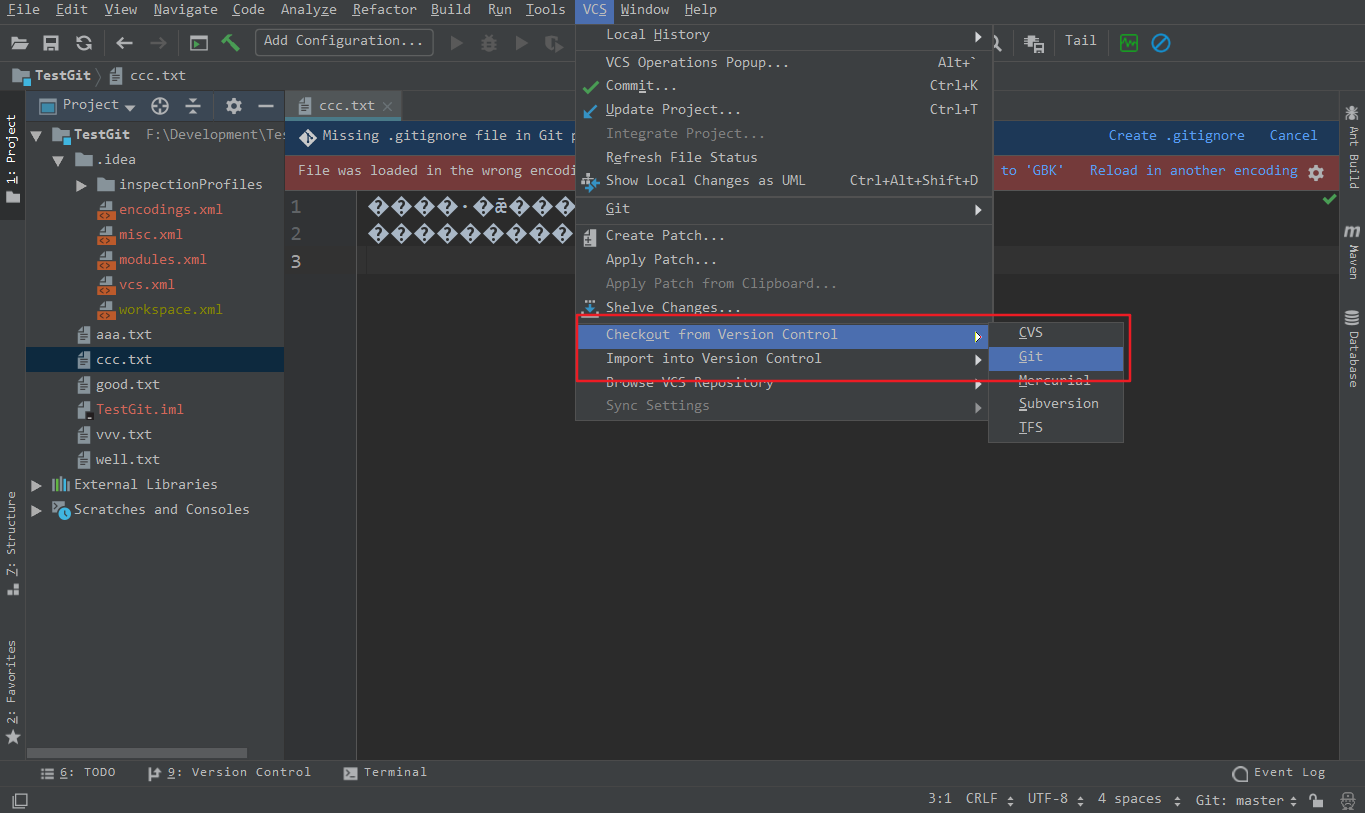Click Reload in another encoding link
Viewport: 1365px width, 813px height.
[1193, 171]
